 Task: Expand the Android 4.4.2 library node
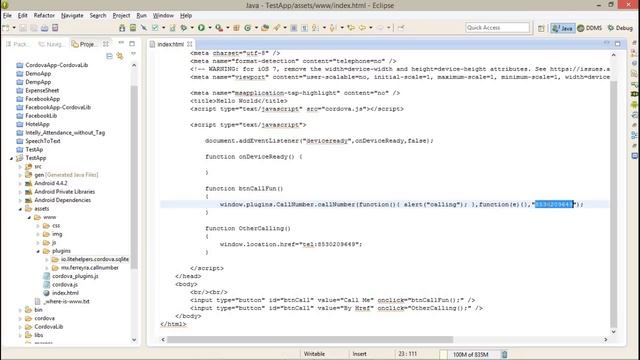[x=20, y=184]
